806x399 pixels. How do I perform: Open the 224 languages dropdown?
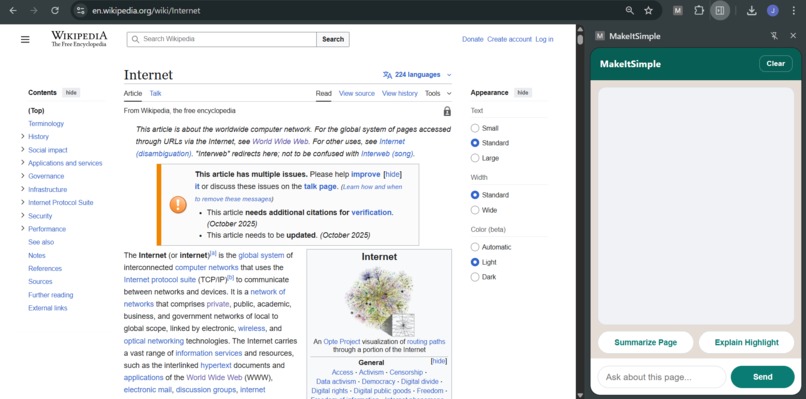click(x=417, y=75)
